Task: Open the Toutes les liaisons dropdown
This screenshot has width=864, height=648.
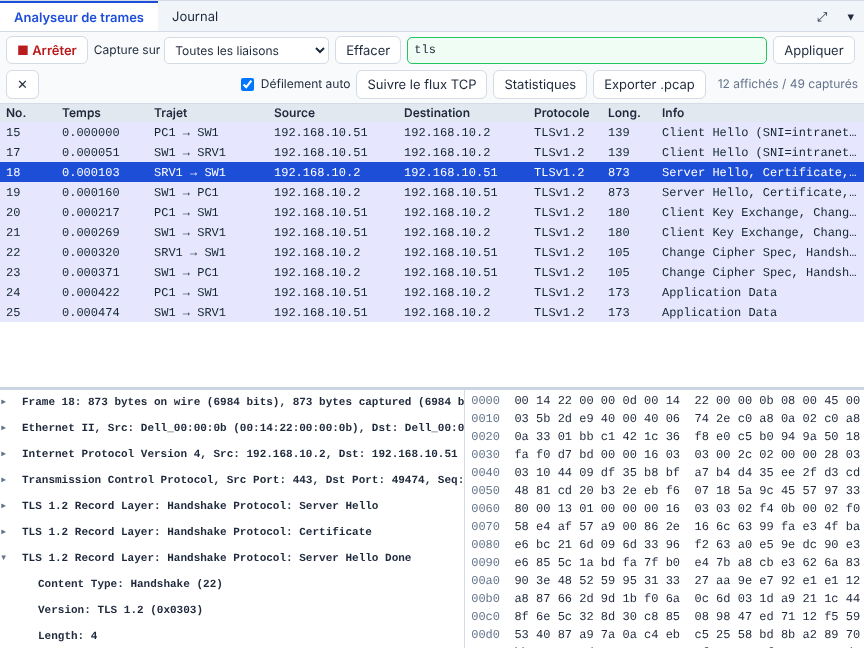Action: (x=246, y=51)
